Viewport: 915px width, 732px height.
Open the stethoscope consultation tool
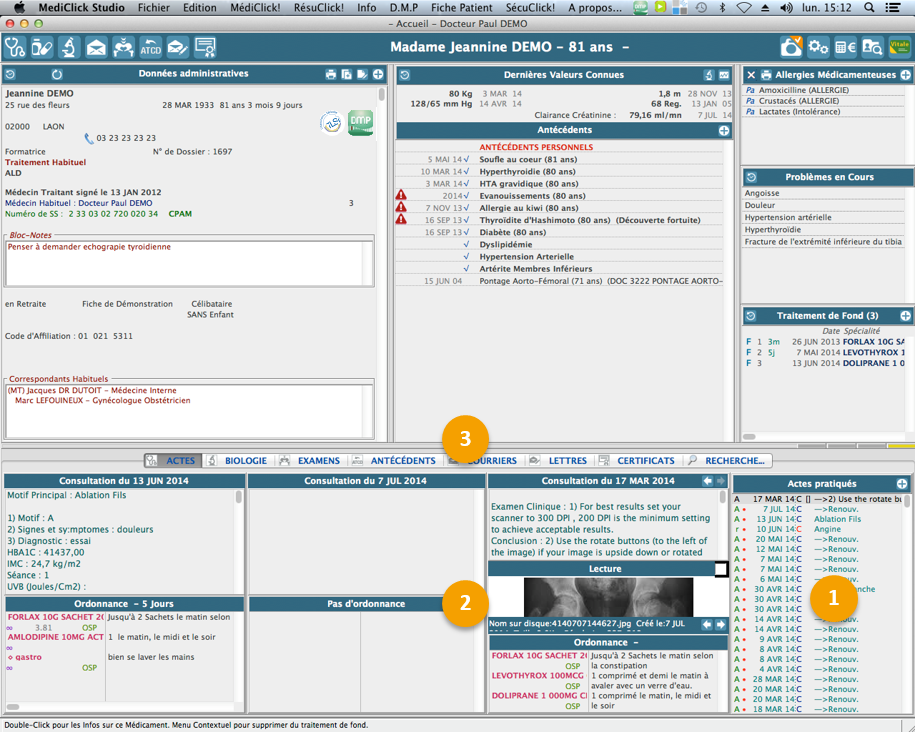tap(15, 47)
